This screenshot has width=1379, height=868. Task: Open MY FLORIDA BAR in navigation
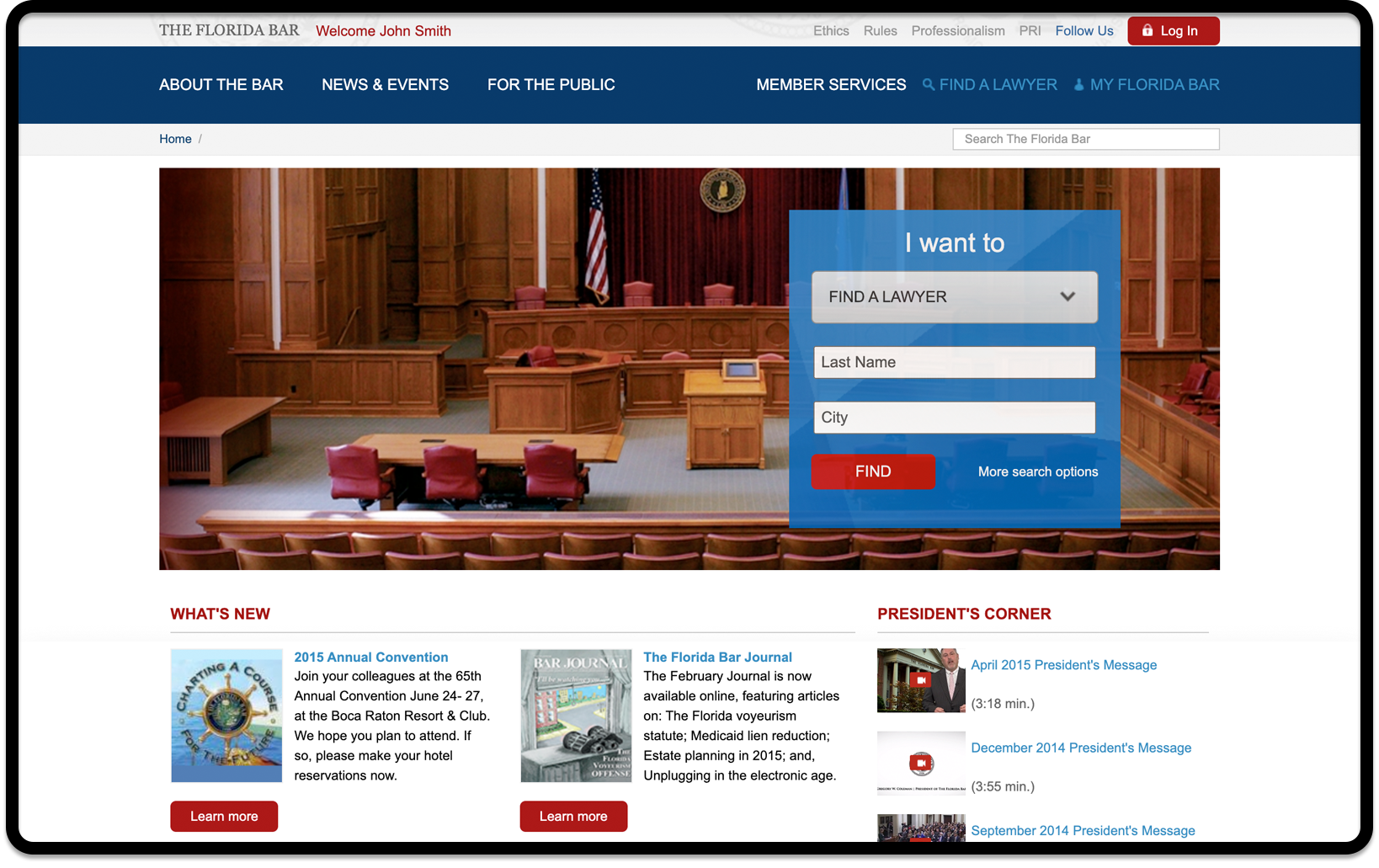pyautogui.click(x=1154, y=84)
